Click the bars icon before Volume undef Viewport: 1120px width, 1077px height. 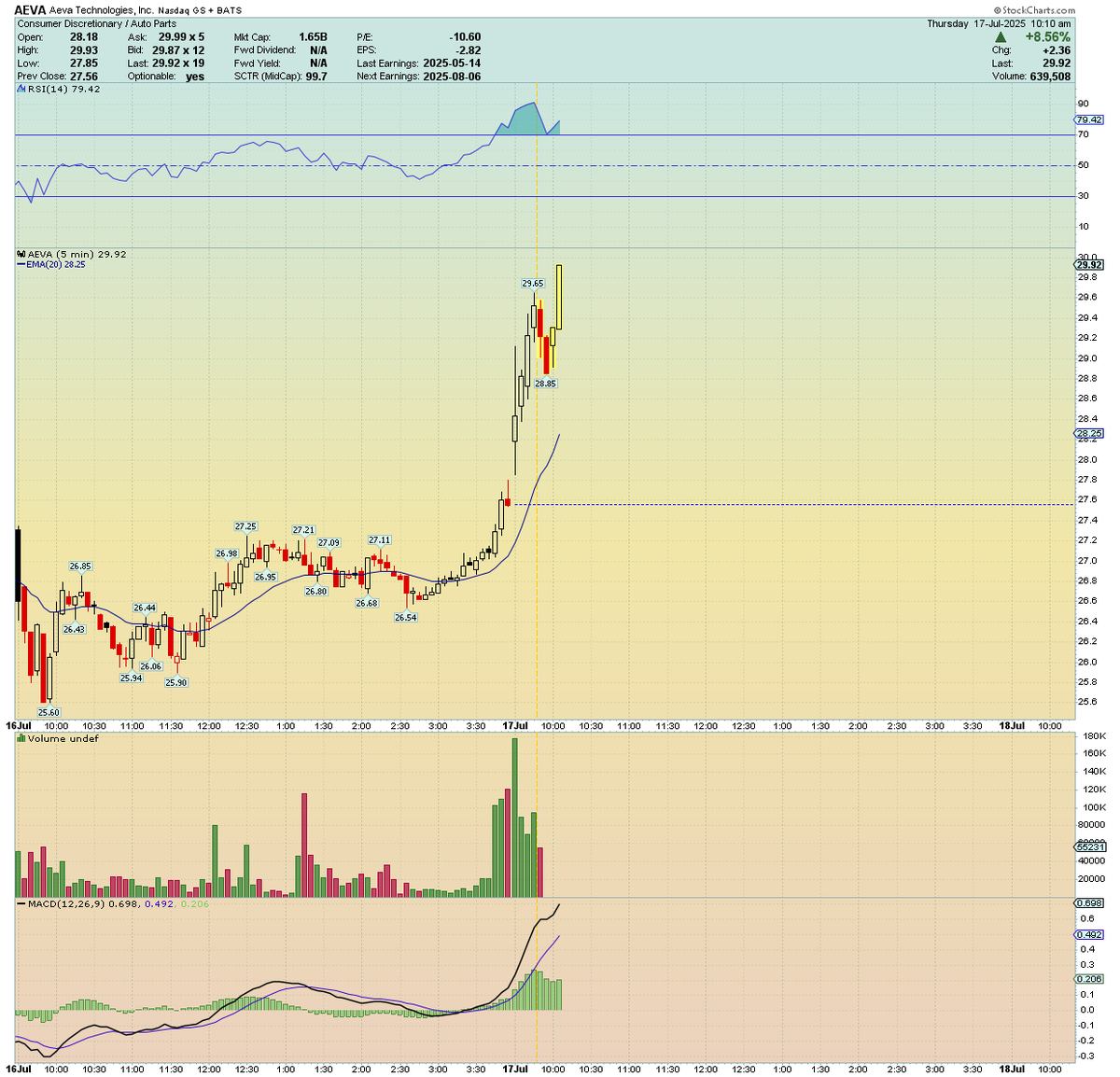coord(21,738)
